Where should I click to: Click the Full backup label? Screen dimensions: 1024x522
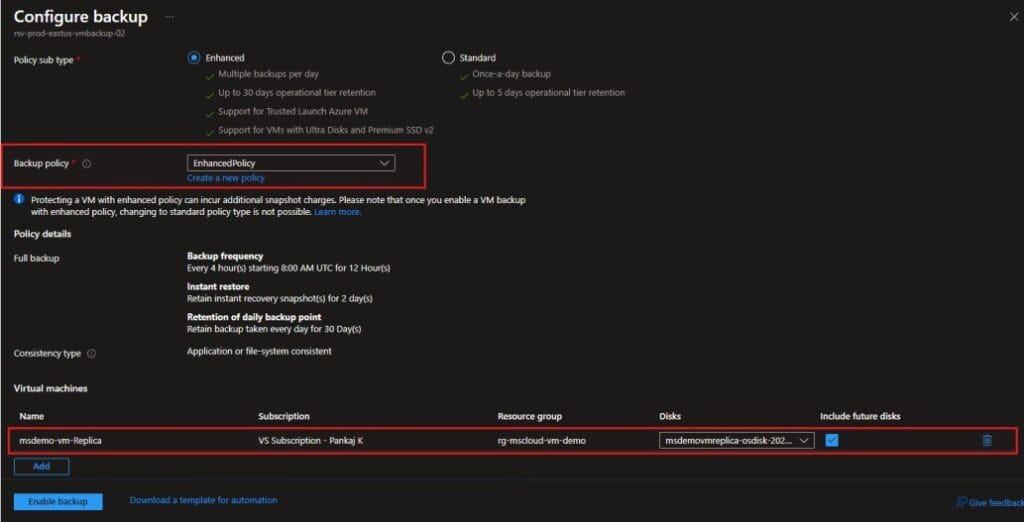pos(37,258)
